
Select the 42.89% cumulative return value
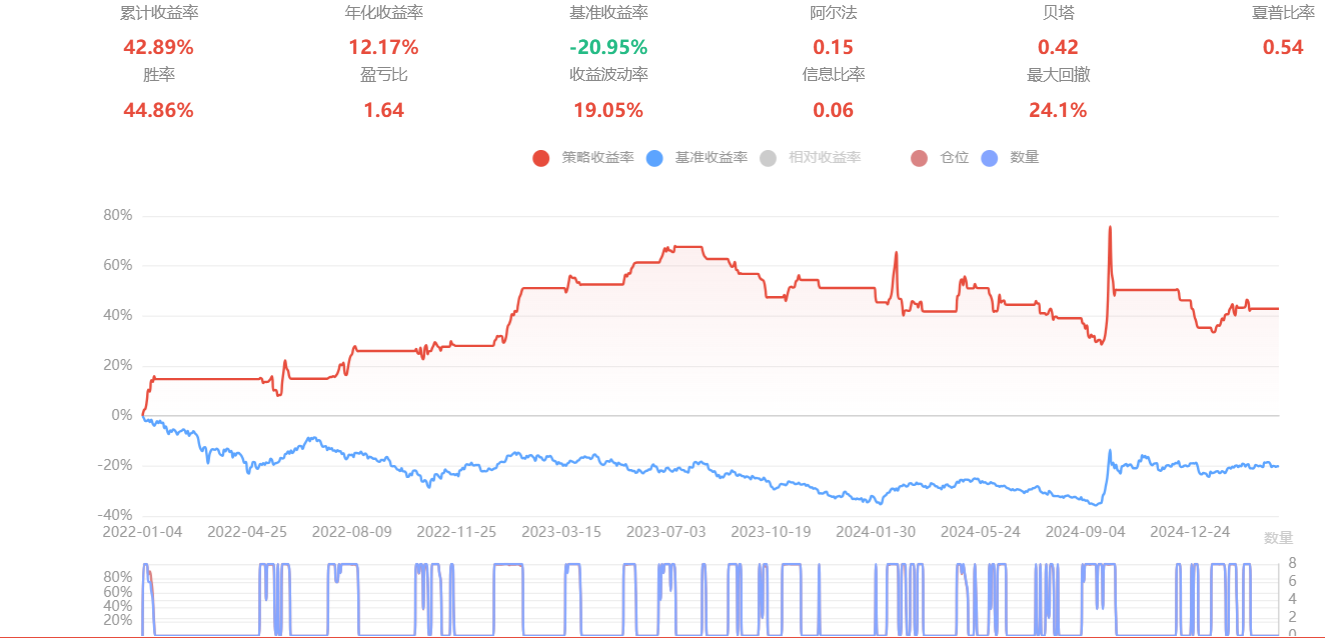158,47
